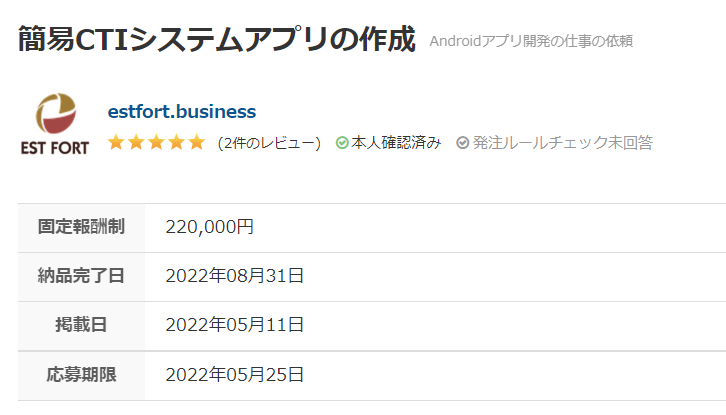Click the 発注ルールチェック未回答 label

(563, 143)
